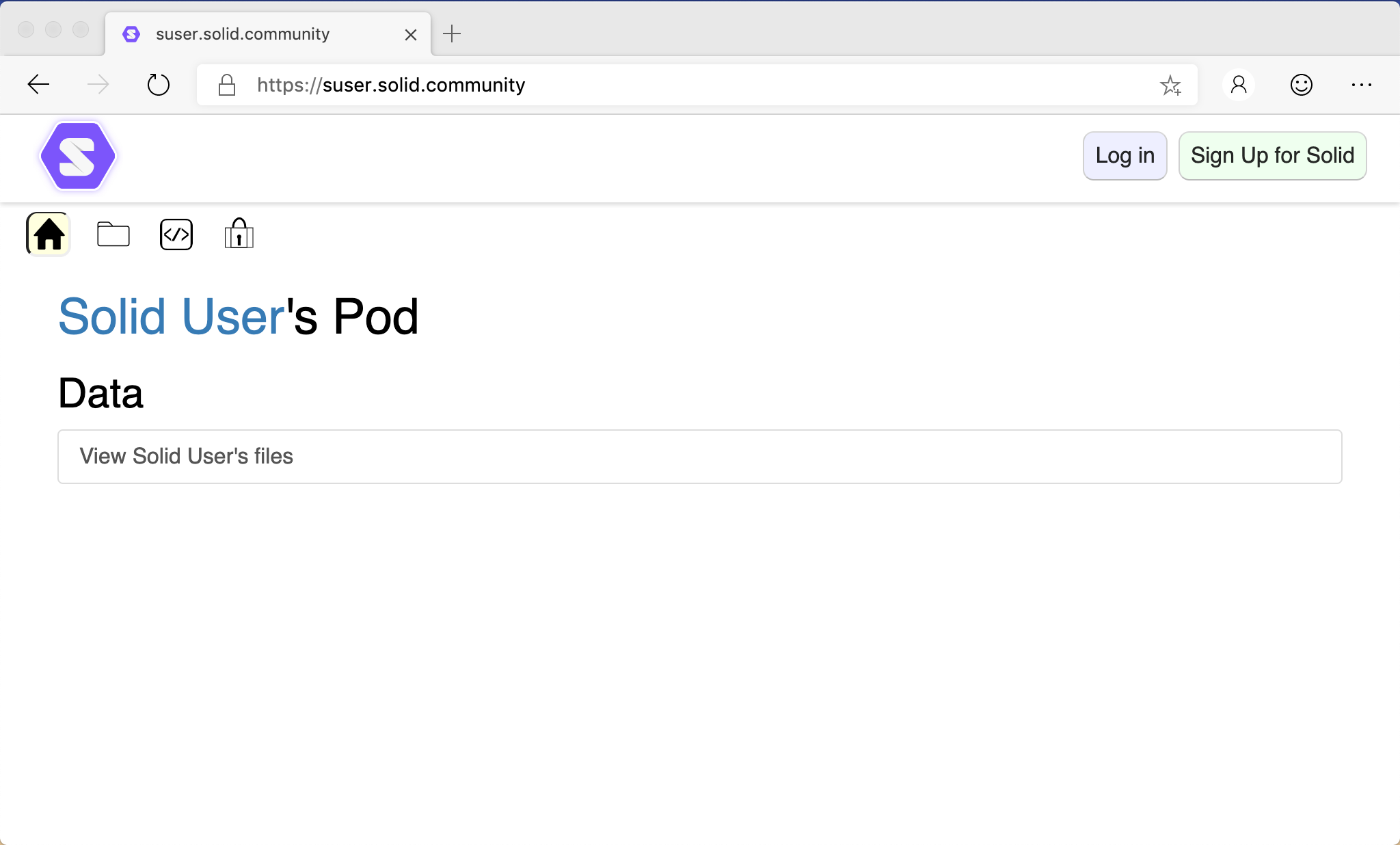Click the Log in button
Image resolution: width=1400 pixels, height=845 pixels.
[1125, 156]
